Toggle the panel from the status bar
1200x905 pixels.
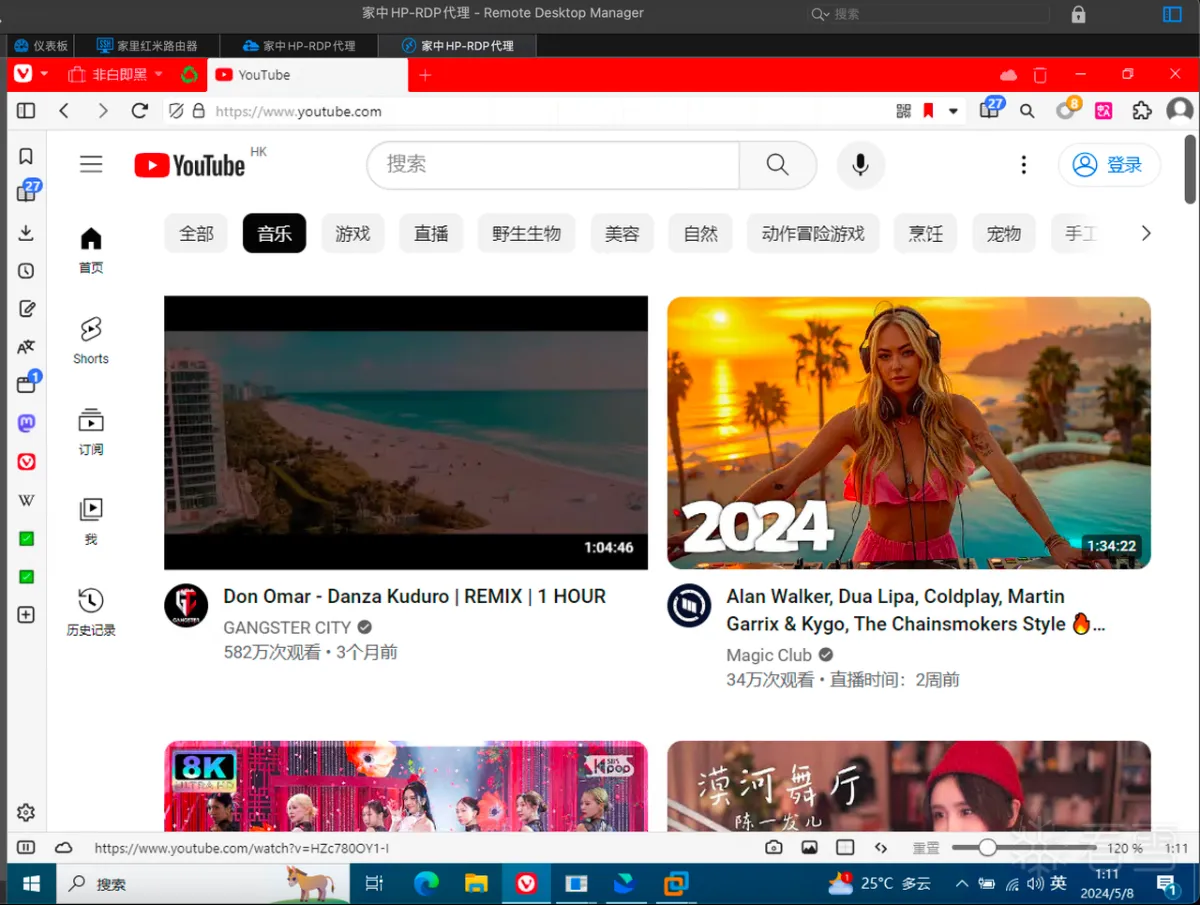point(26,848)
